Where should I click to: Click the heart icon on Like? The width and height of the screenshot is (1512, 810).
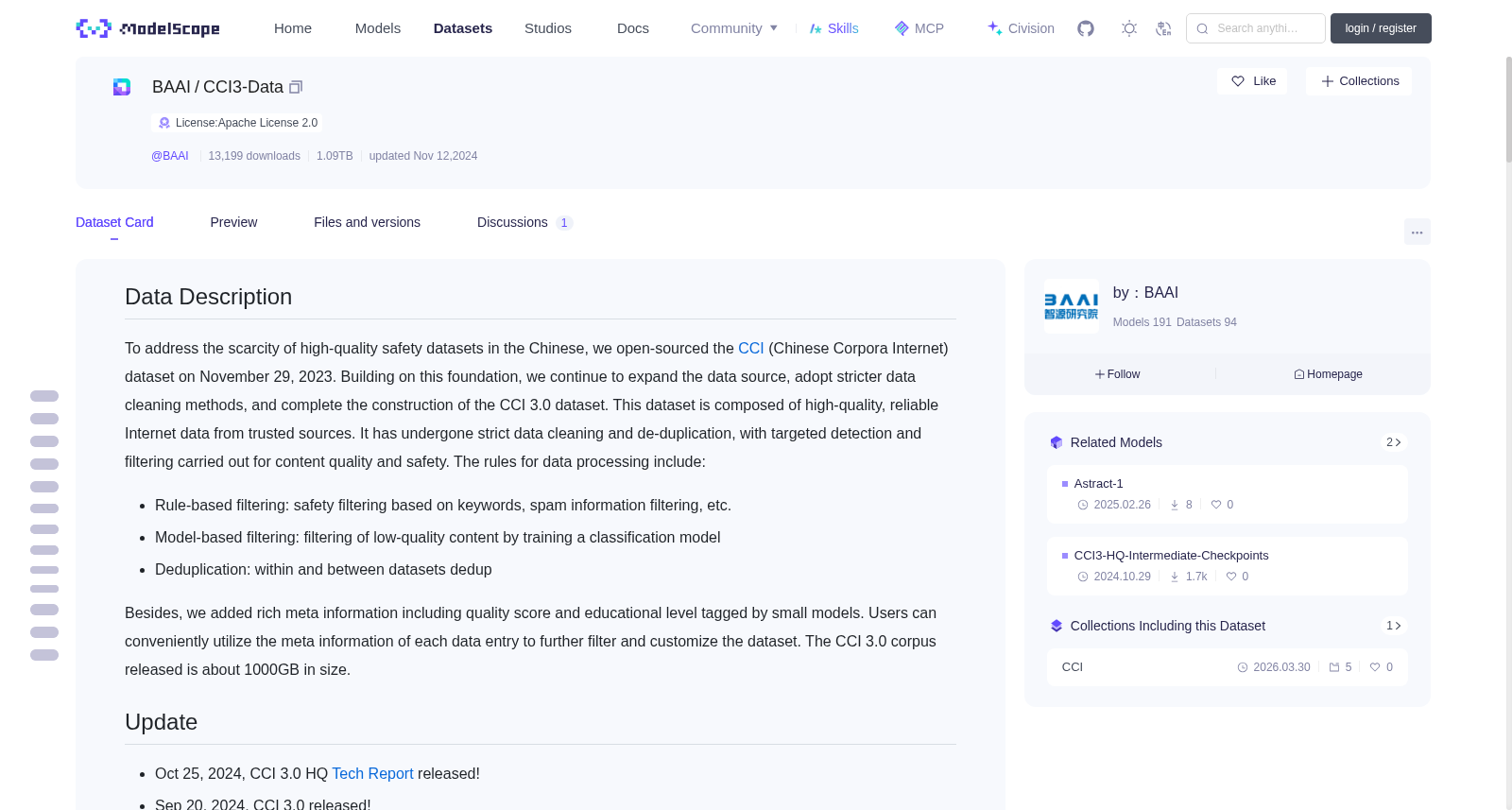[x=1238, y=81]
